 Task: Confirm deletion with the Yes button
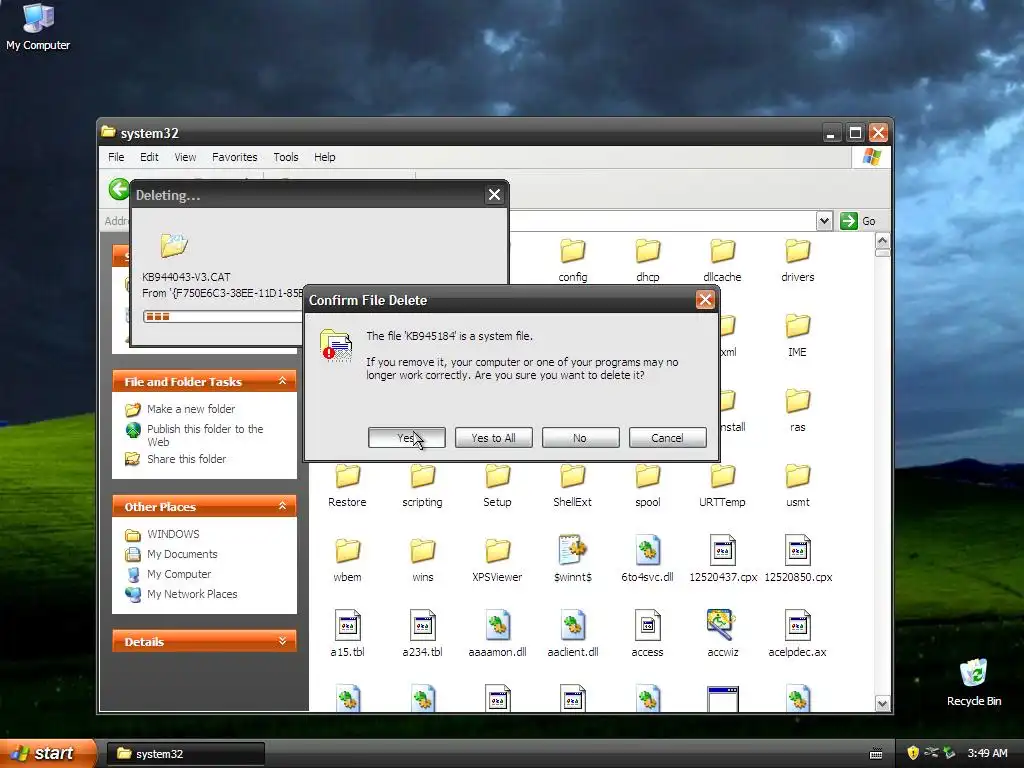tap(406, 438)
